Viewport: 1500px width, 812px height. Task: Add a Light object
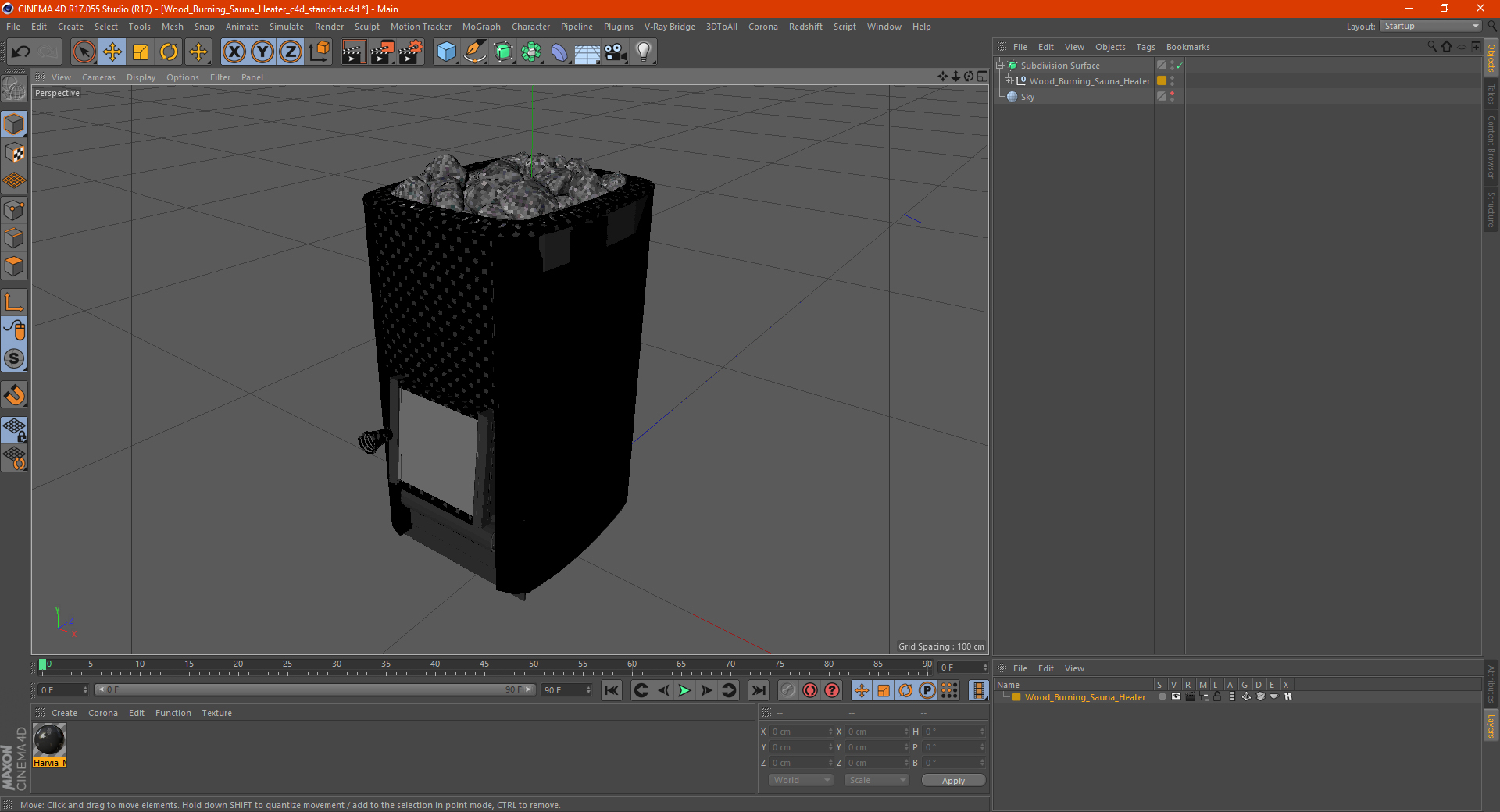[644, 52]
